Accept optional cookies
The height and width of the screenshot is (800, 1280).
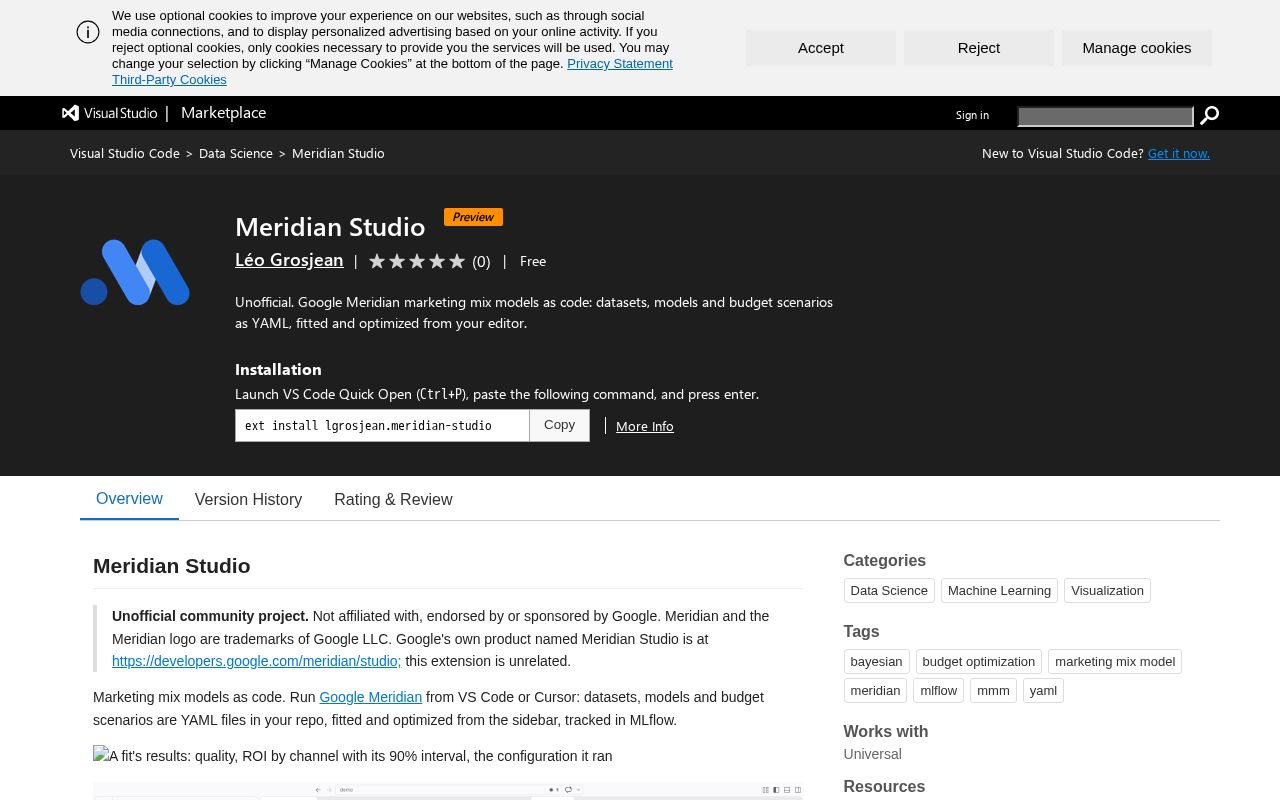click(821, 48)
